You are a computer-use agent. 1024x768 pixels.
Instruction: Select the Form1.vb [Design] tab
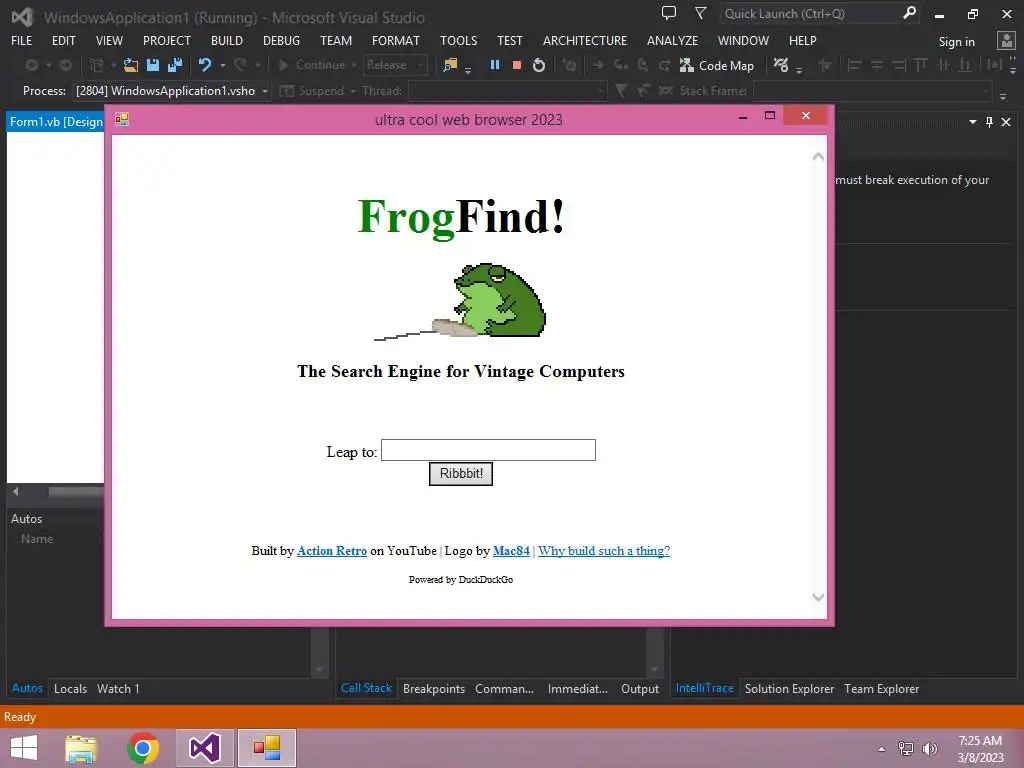pyautogui.click(x=56, y=121)
